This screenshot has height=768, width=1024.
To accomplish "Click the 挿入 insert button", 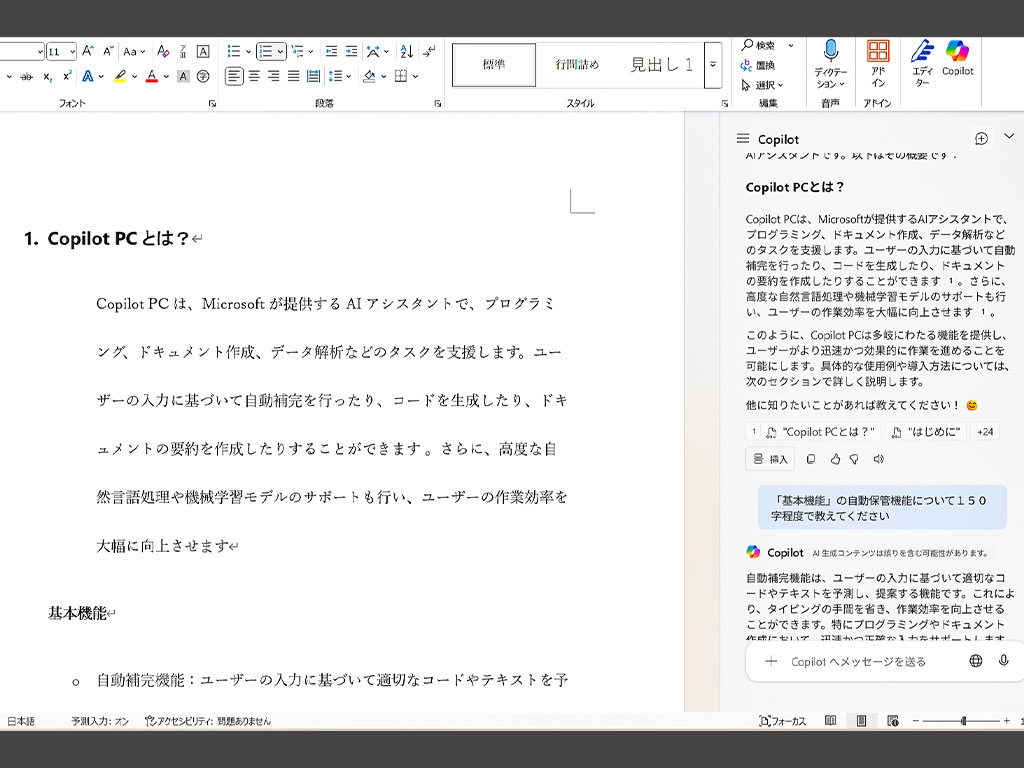I will pos(770,459).
